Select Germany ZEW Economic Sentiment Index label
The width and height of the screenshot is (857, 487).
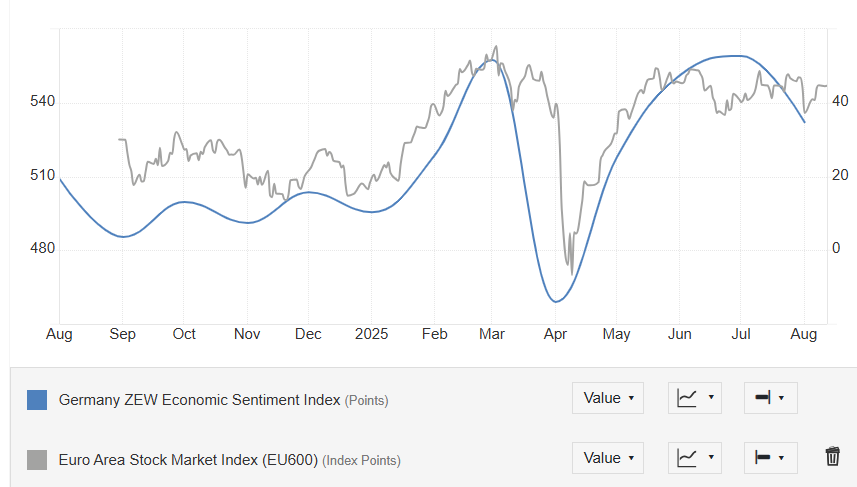pyautogui.click(x=200, y=400)
